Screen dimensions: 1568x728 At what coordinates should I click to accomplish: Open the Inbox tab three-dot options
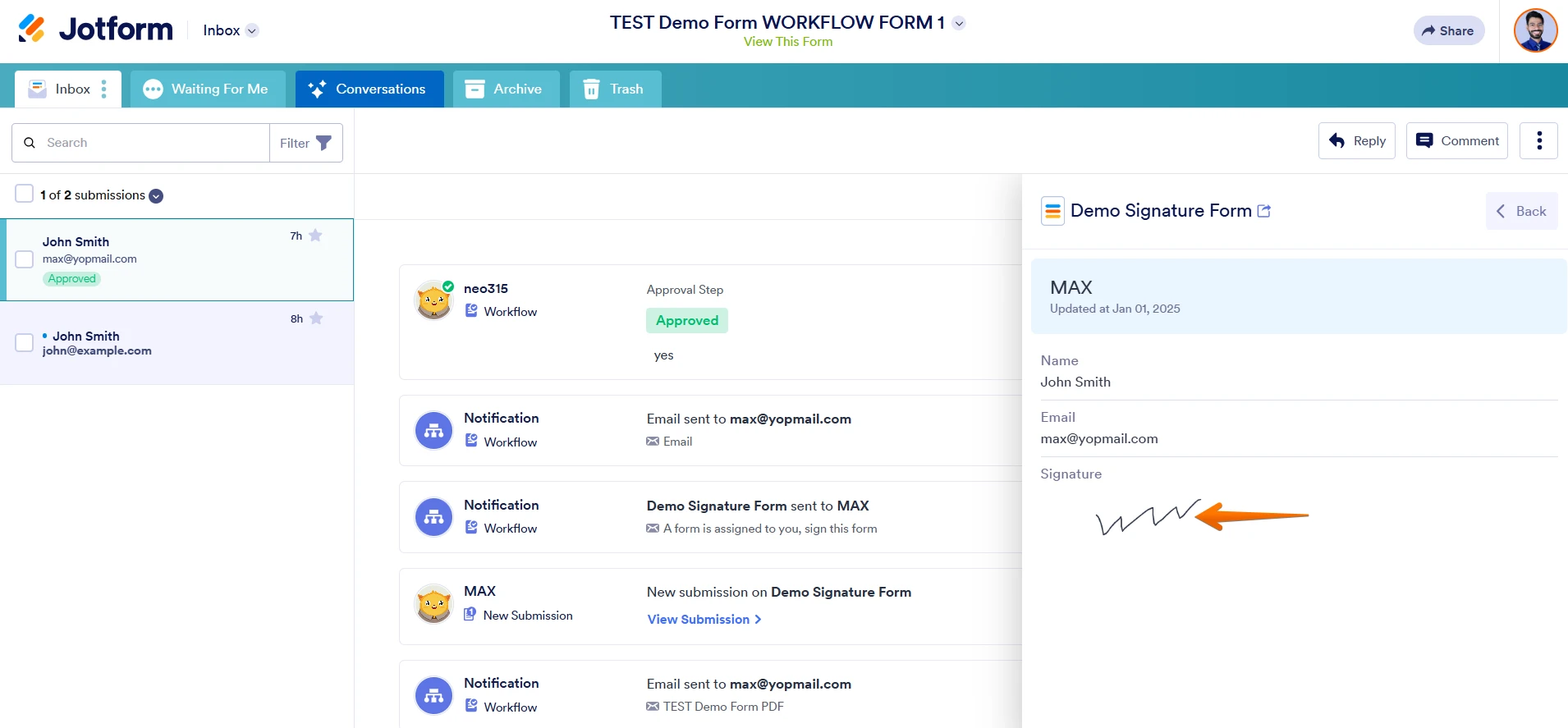tap(104, 89)
